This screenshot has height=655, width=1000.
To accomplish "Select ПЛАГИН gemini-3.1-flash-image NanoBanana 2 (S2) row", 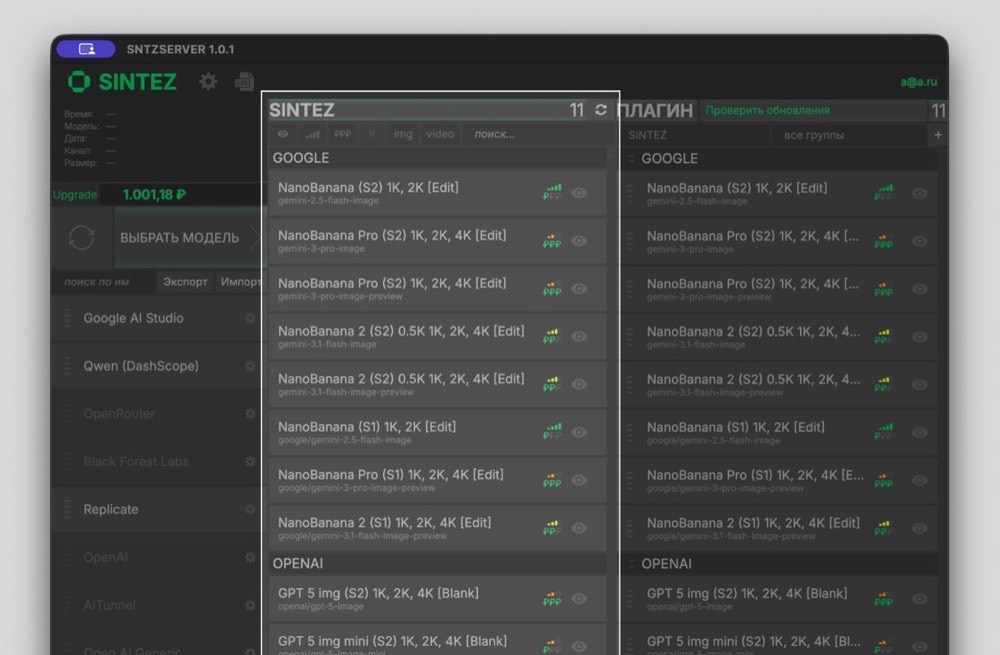I will point(779,337).
